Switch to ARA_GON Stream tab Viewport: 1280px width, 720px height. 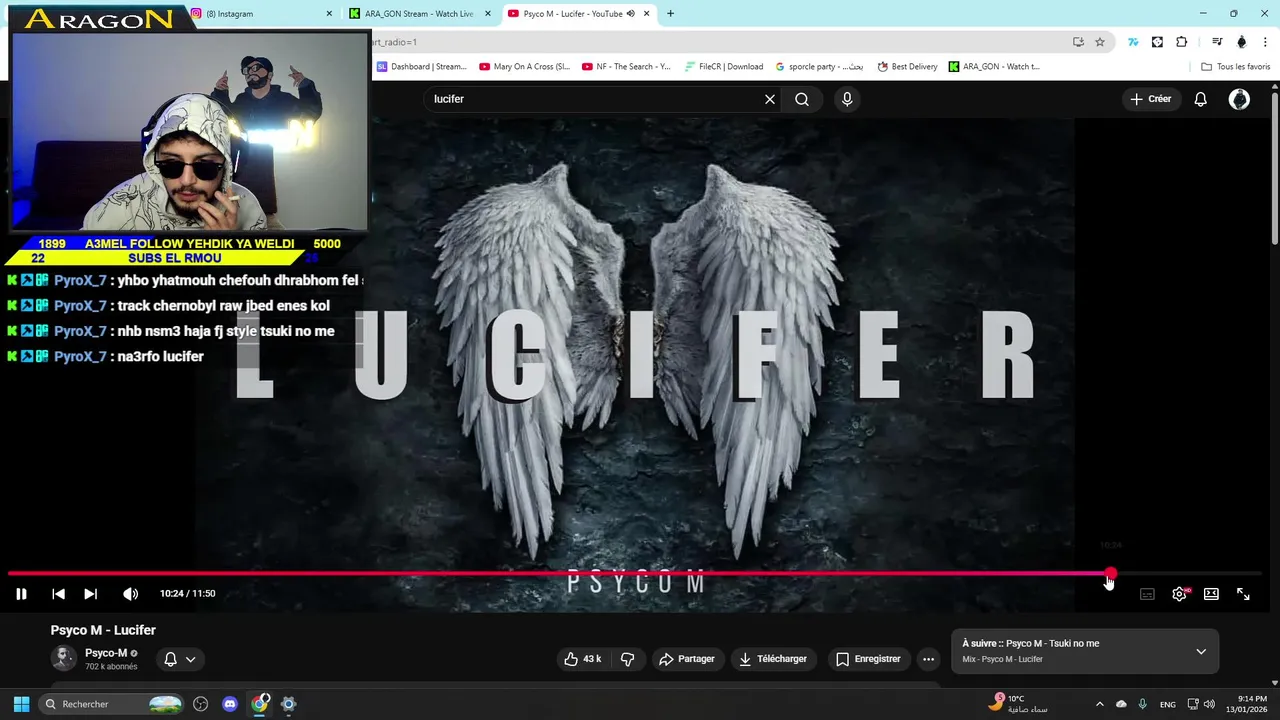pos(418,14)
